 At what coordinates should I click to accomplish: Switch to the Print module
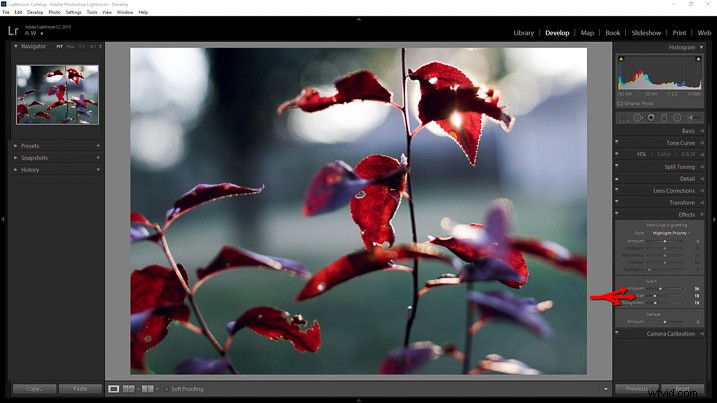[679, 33]
